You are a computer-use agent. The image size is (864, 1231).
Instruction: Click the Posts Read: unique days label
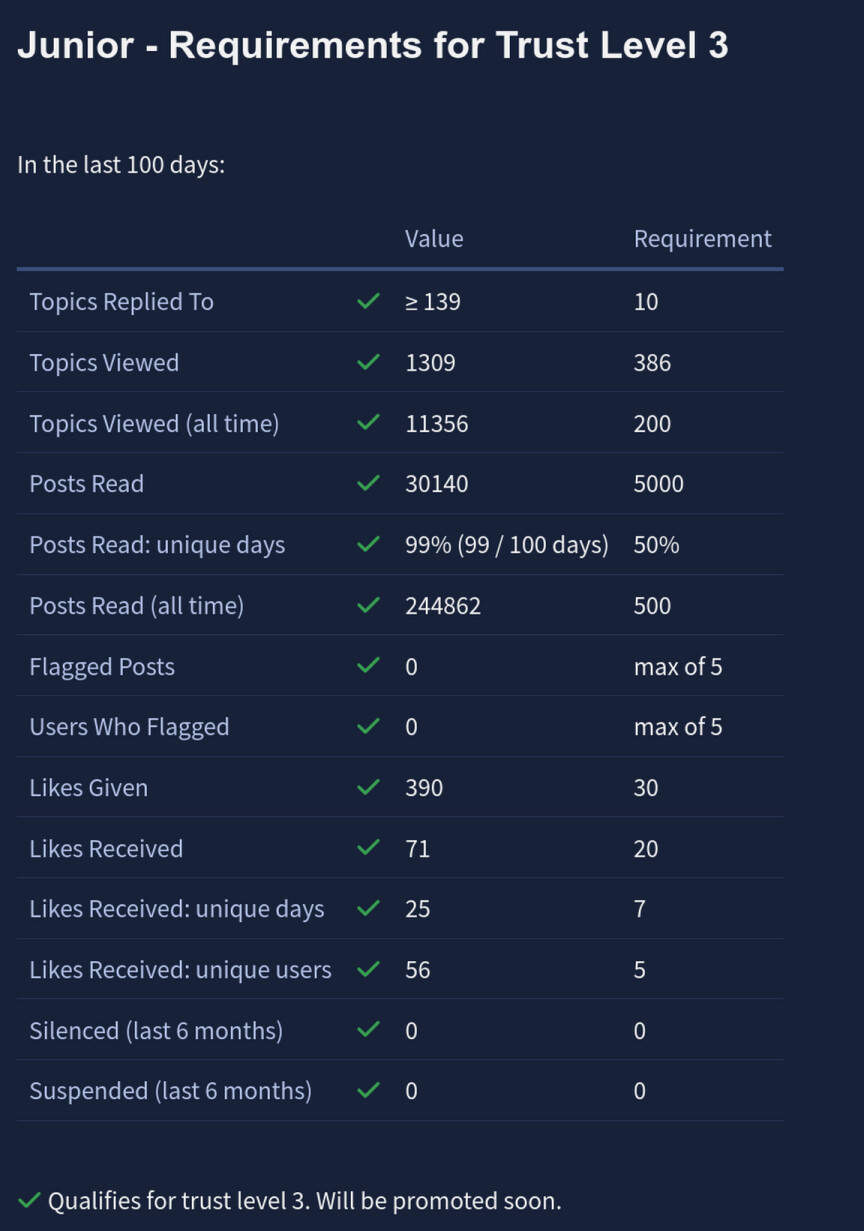157,544
